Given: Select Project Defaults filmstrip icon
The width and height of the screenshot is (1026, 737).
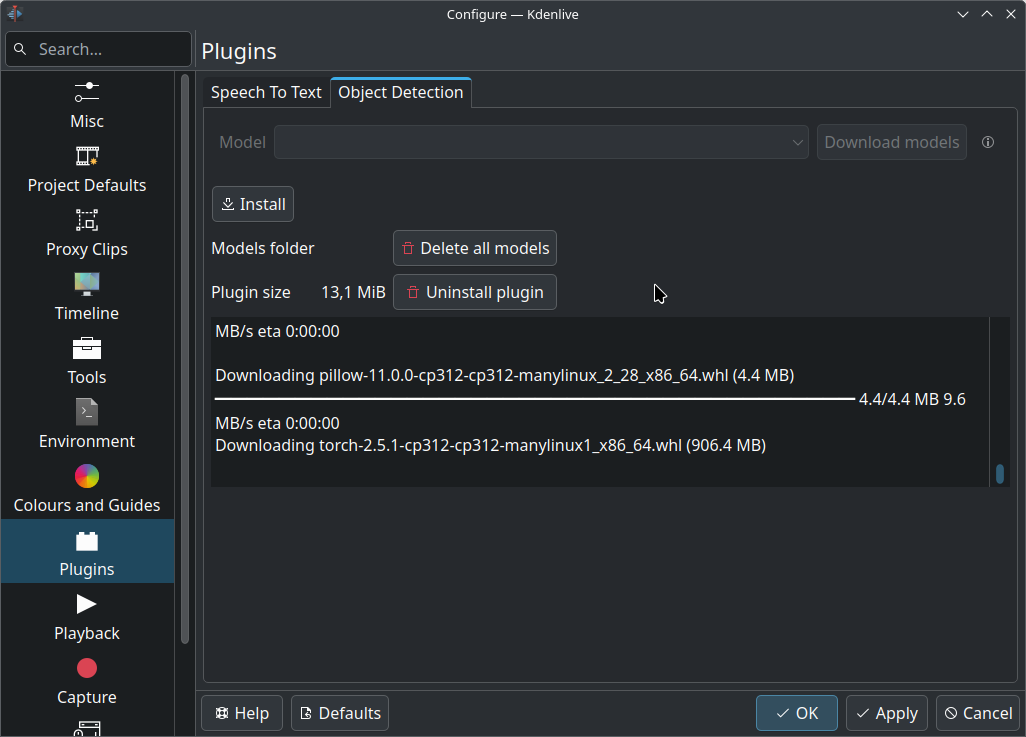Looking at the screenshot, I should point(87,157).
